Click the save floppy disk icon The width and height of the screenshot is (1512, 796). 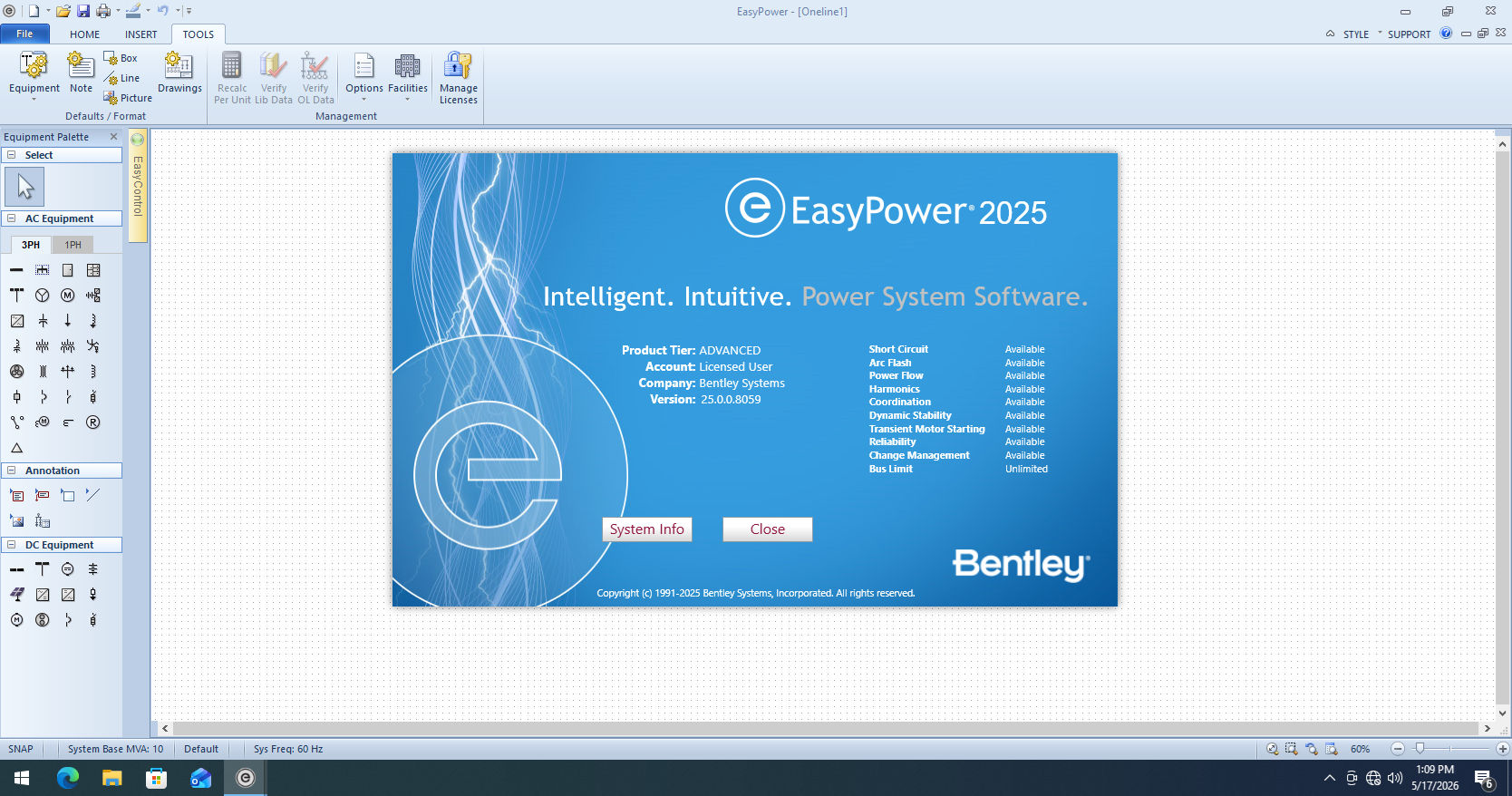pyautogui.click(x=83, y=11)
